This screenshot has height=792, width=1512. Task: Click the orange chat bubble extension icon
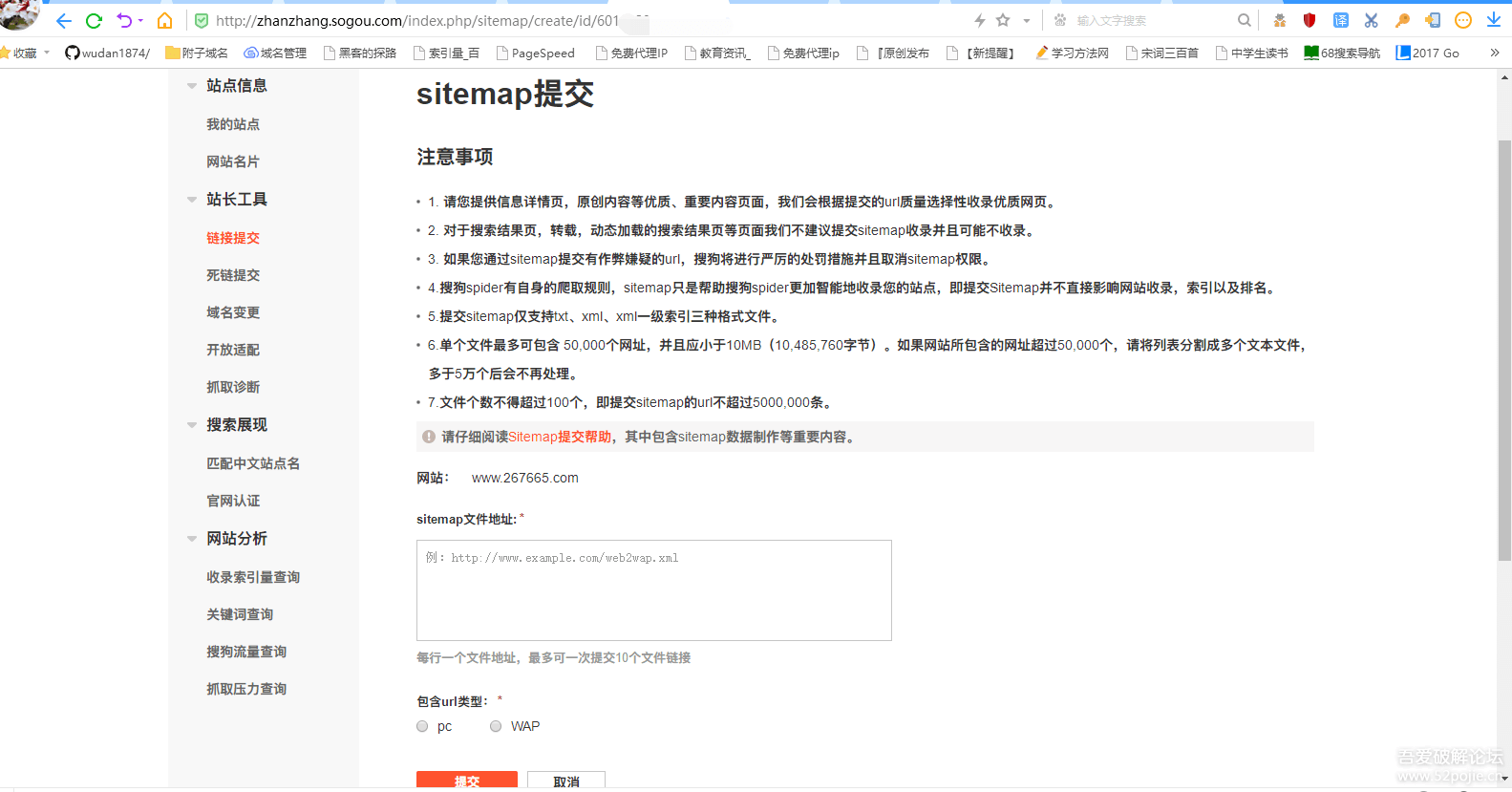tap(1463, 20)
